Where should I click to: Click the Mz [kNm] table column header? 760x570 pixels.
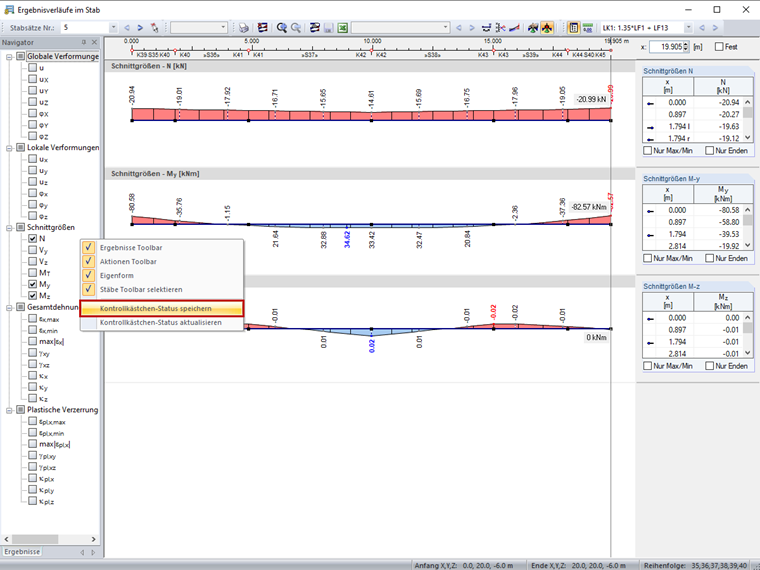pos(723,301)
